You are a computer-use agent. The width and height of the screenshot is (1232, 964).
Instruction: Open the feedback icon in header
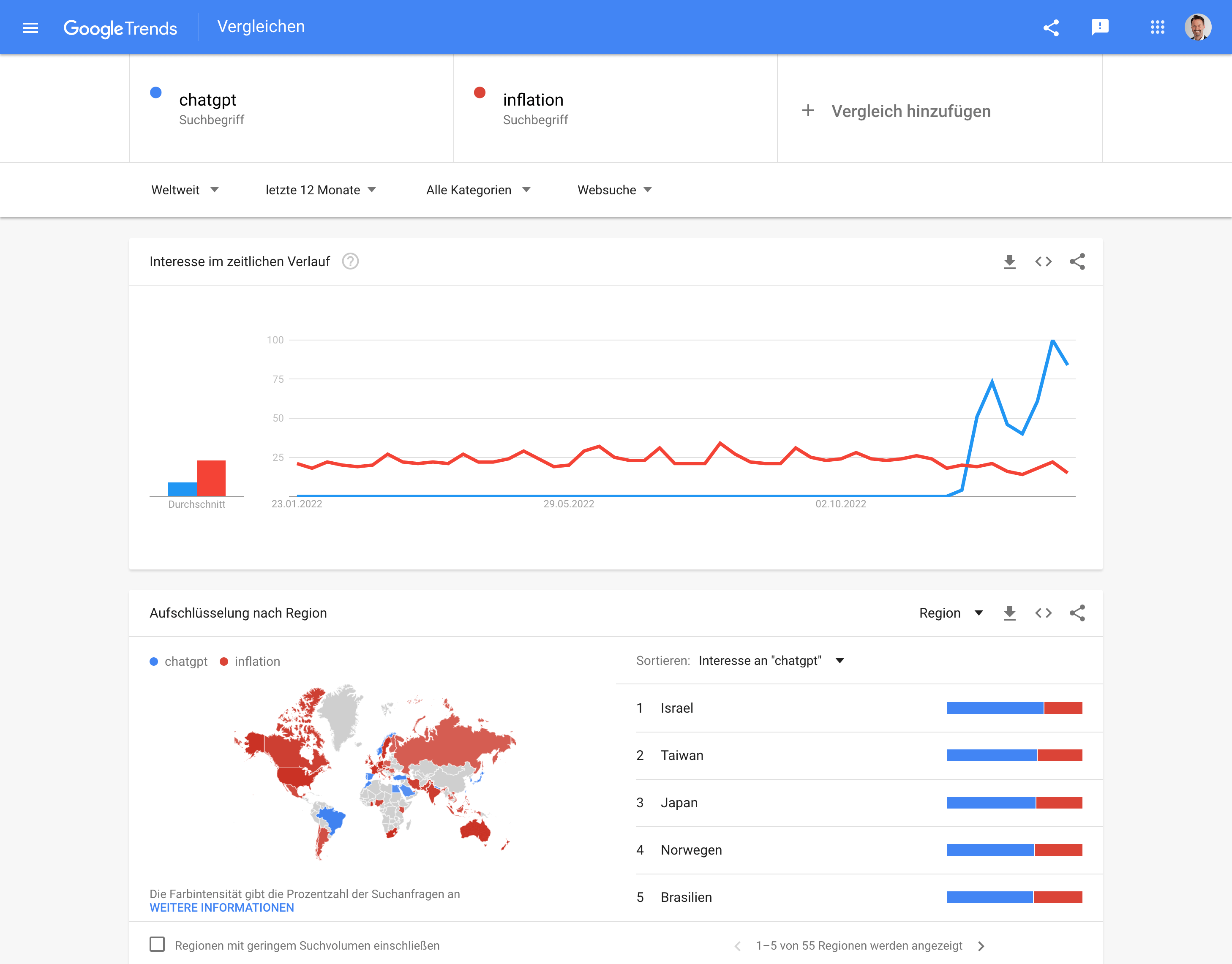(1100, 27)
